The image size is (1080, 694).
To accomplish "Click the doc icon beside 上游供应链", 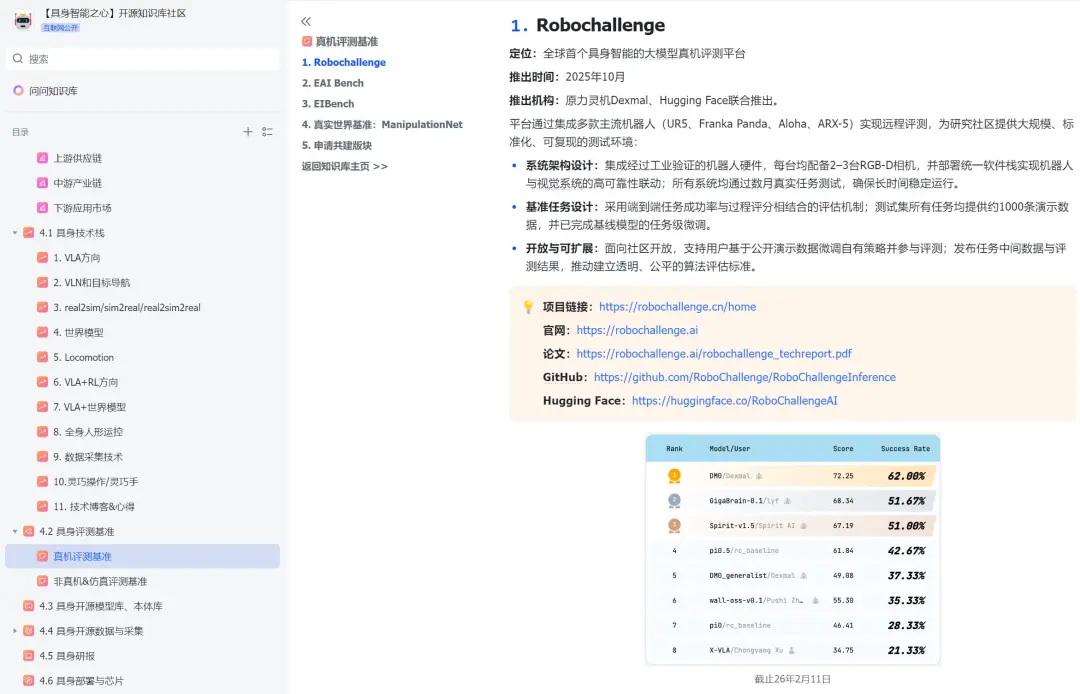I will pos(42,158).
